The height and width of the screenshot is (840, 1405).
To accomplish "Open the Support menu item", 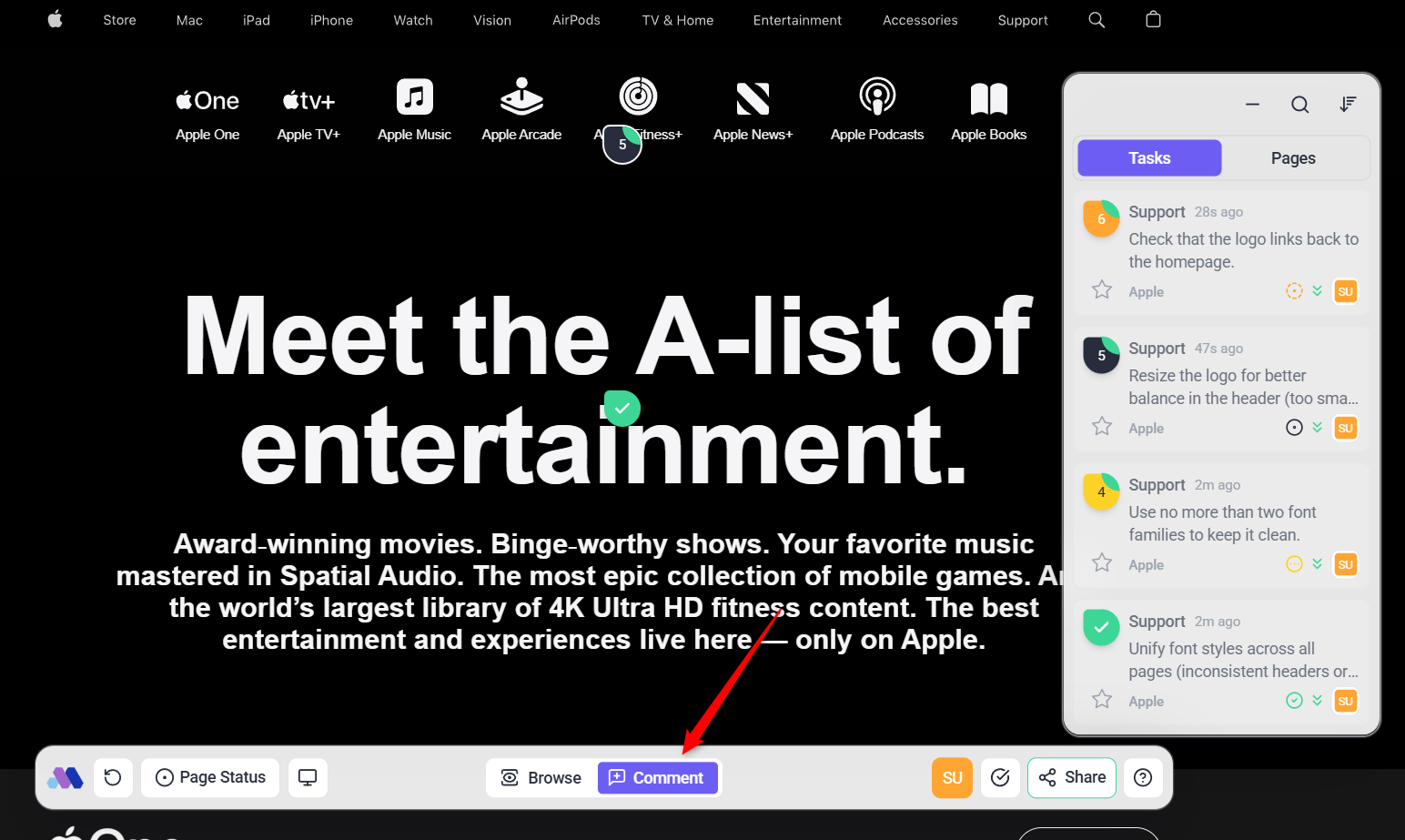I will (1023, 20).
